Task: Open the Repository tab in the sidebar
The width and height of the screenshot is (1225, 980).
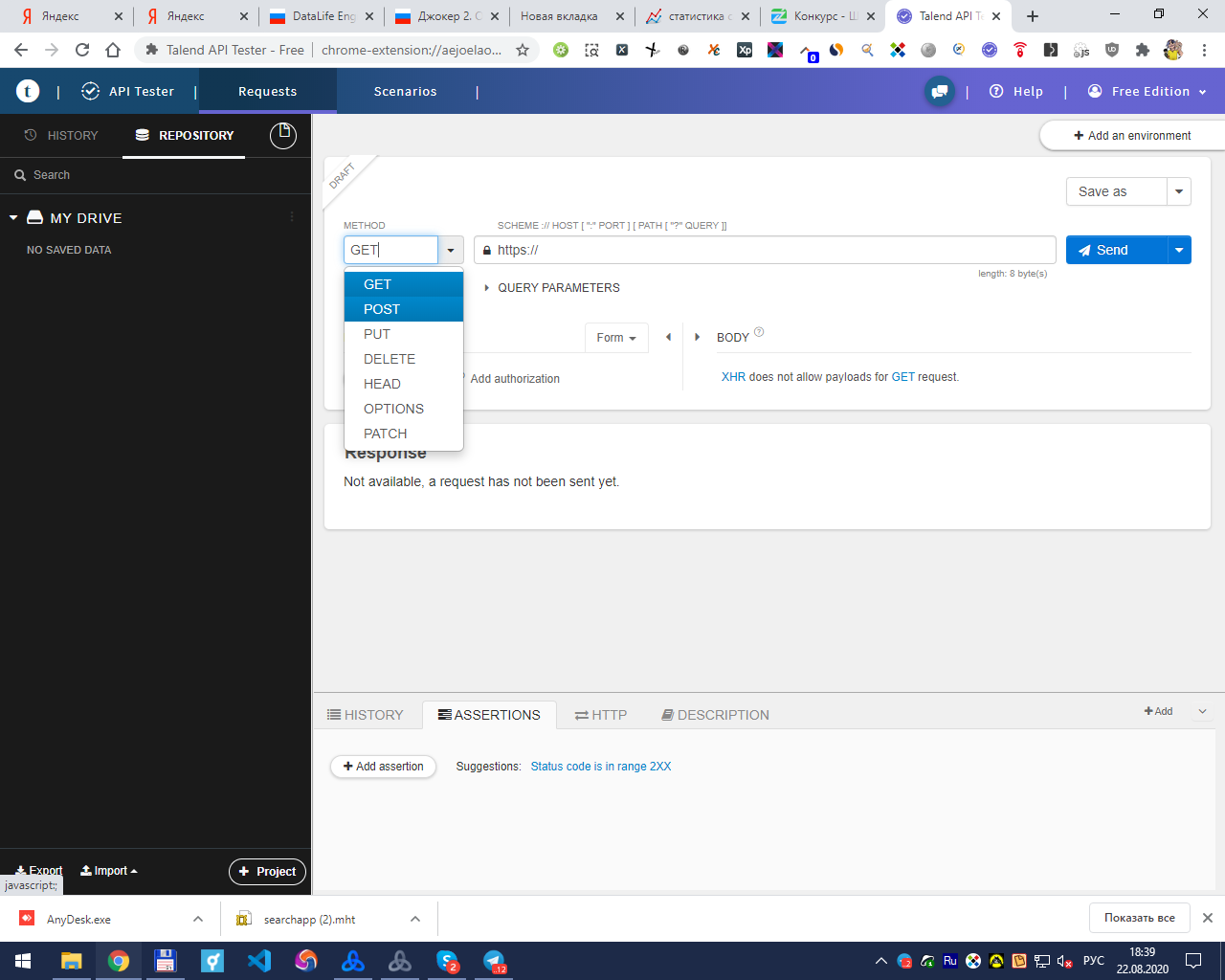Action: pos(185,136)
